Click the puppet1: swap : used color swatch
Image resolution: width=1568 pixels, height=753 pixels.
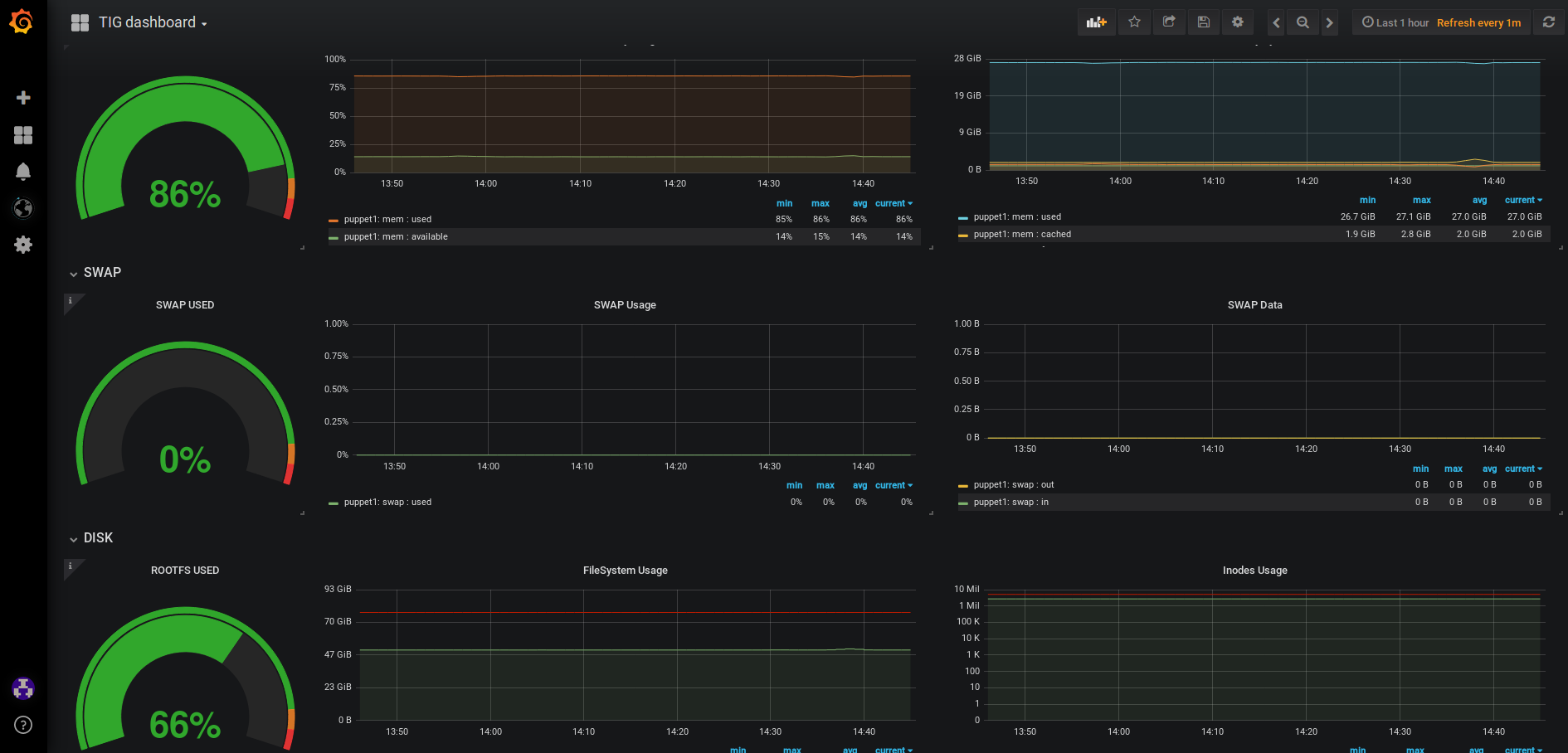click(x=334, y=503)
